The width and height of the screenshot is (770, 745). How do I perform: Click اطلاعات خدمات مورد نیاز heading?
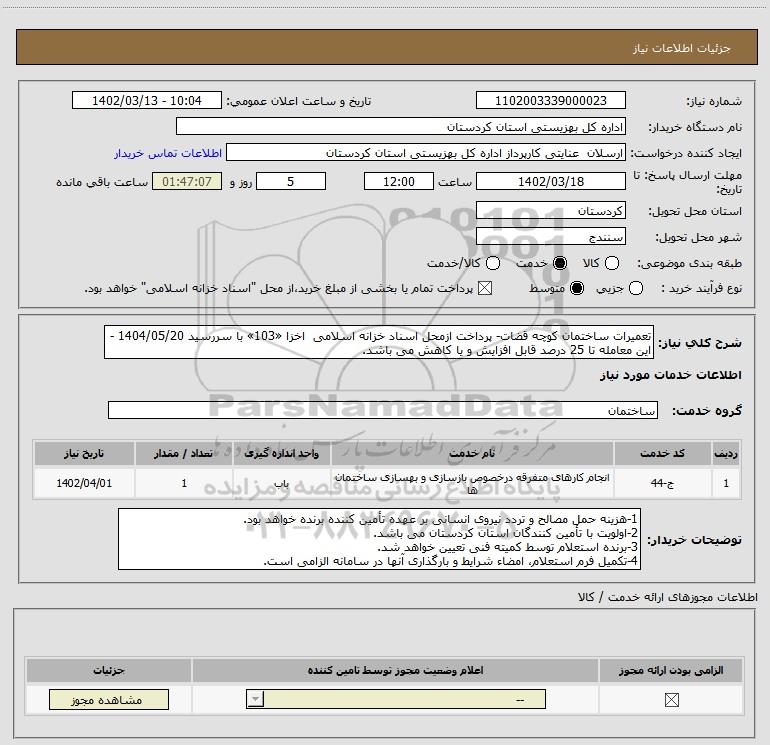click(671, 375)
